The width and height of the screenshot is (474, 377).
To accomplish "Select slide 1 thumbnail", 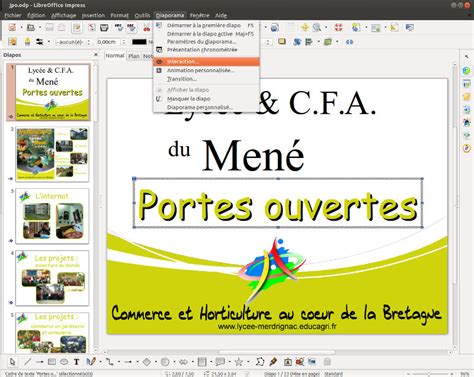I will click(x=53, y=92).
